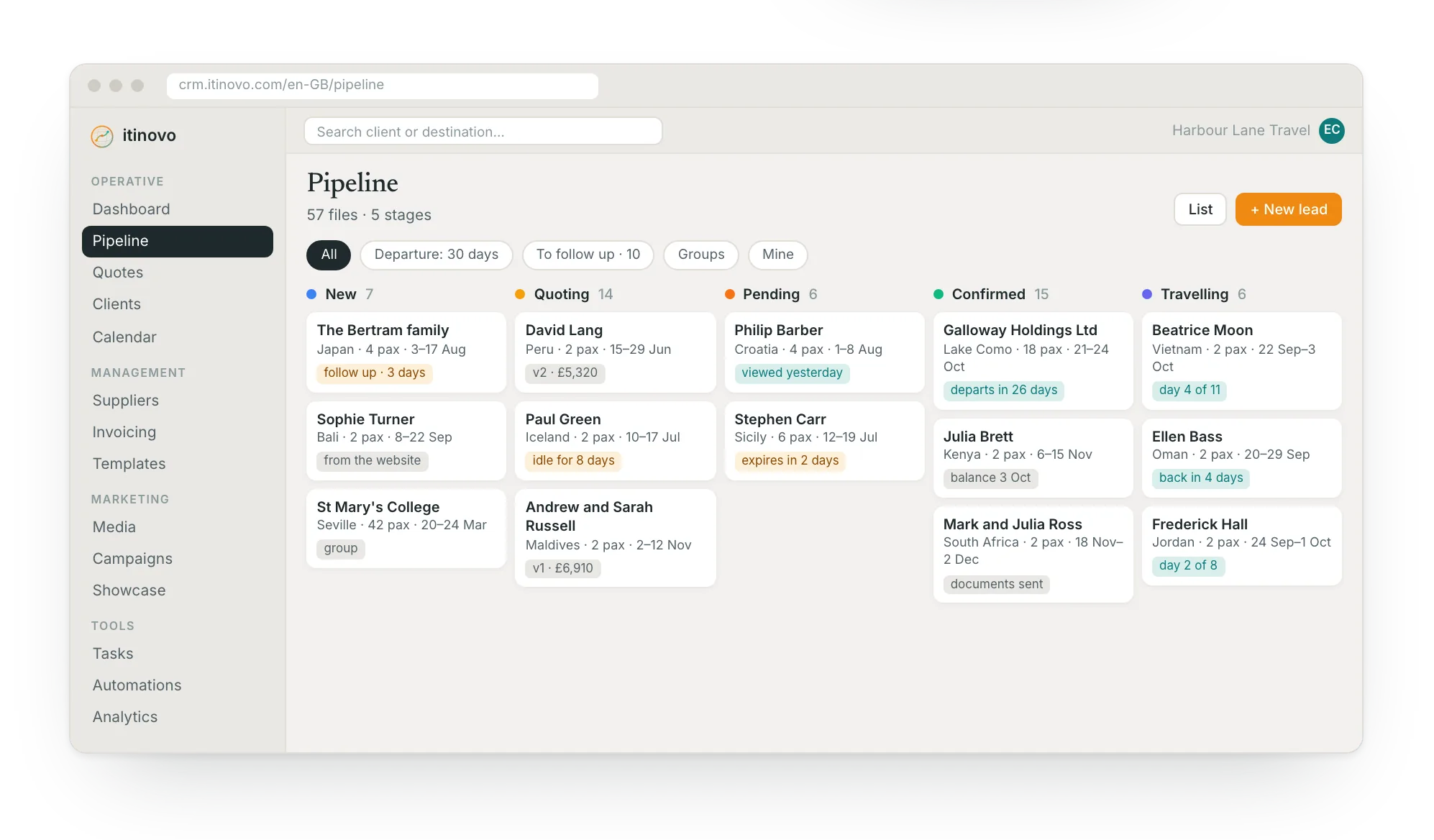The image size is (1434, 840).
Task: Switch to List view
Action: point(1200,209)
